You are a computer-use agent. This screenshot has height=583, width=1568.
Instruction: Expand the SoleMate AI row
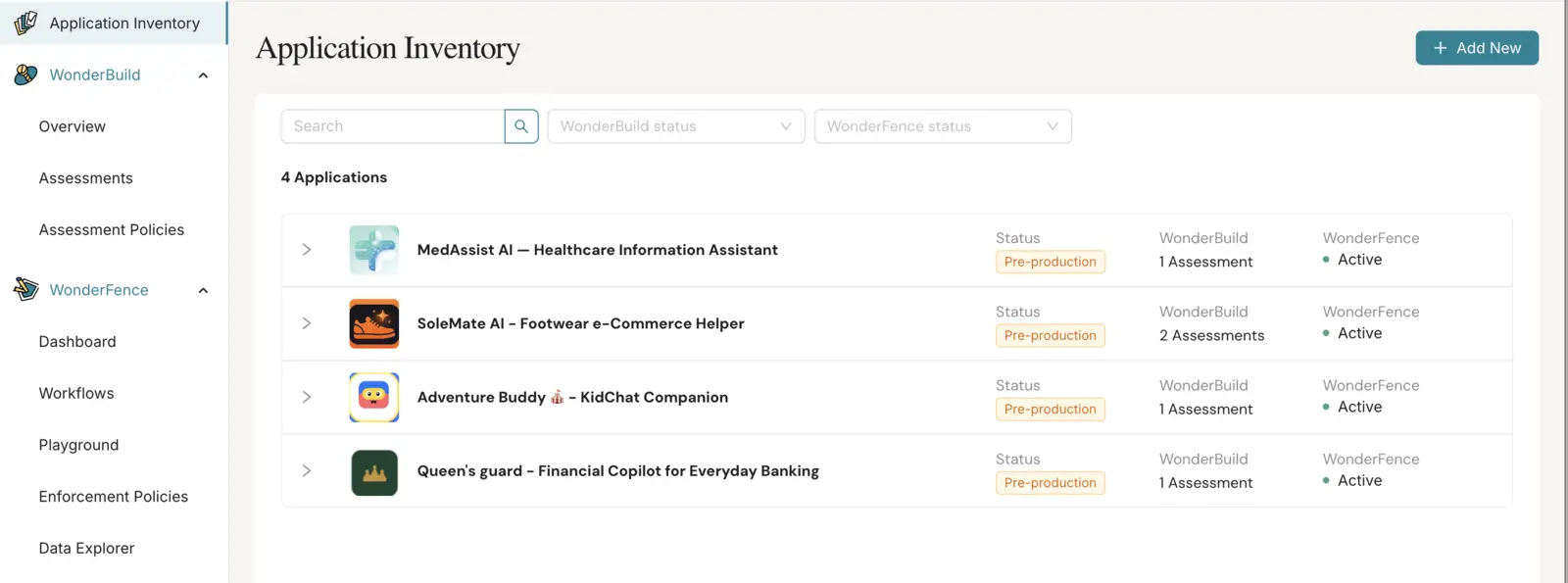click(x=307, y=323)
